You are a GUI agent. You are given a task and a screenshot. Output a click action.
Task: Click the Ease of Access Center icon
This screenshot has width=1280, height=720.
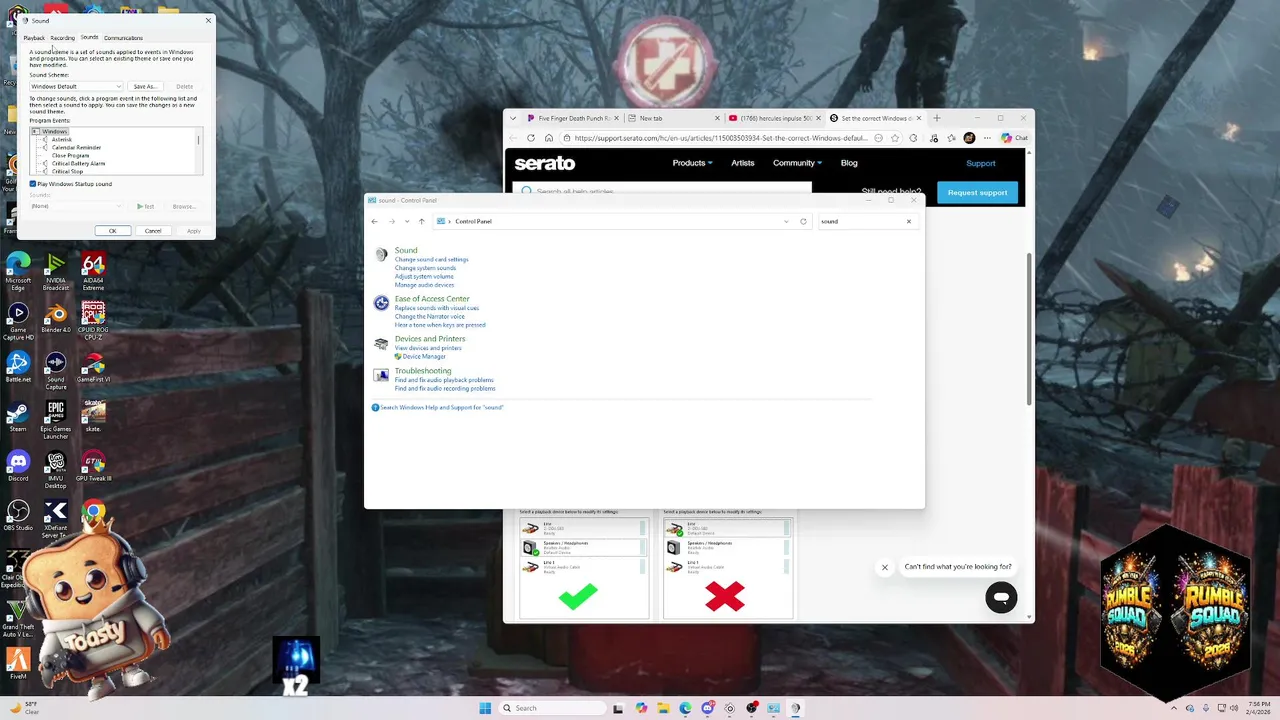[381, 302]
